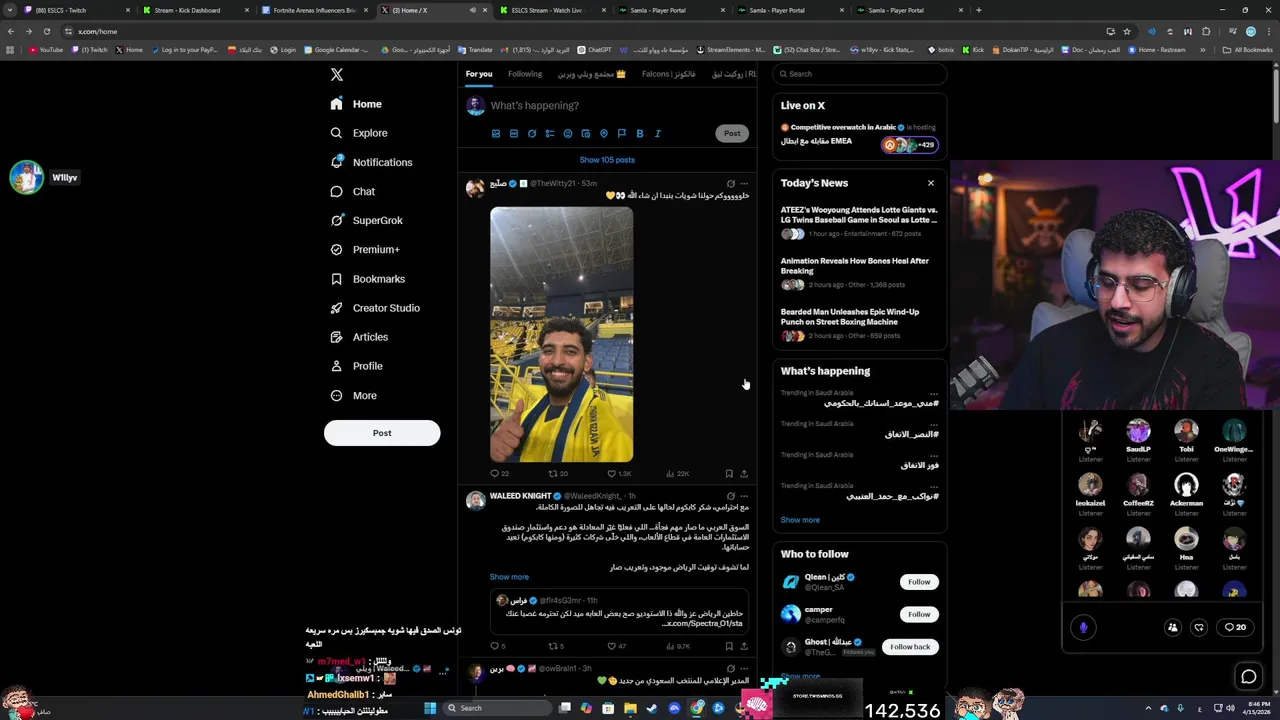The height and width of the screenshot is (720, 1280).
Task: Click the composer Post button
Action: (732, 133)
